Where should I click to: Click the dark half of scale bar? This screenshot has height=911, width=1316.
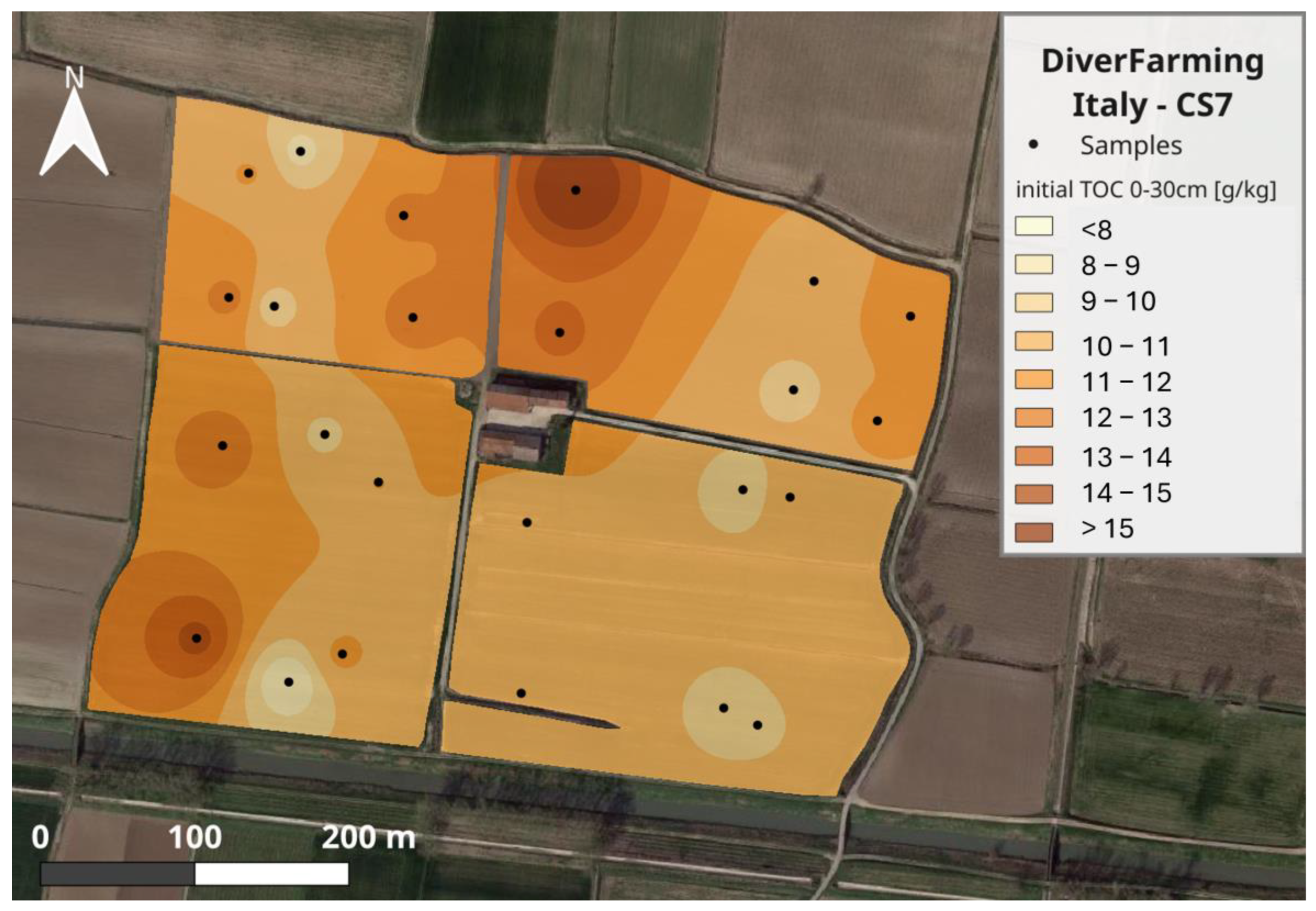[118, 874]
